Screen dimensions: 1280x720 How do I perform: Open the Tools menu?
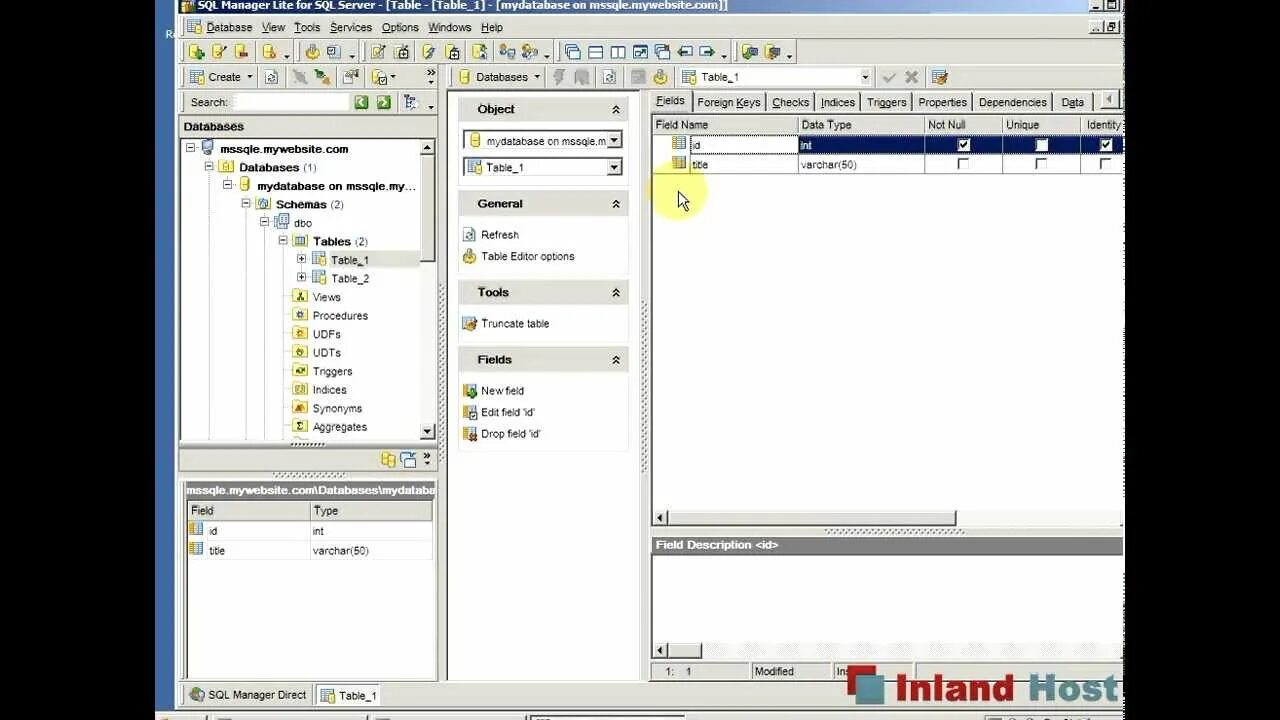pyautogui.click(x=307, y=27)
